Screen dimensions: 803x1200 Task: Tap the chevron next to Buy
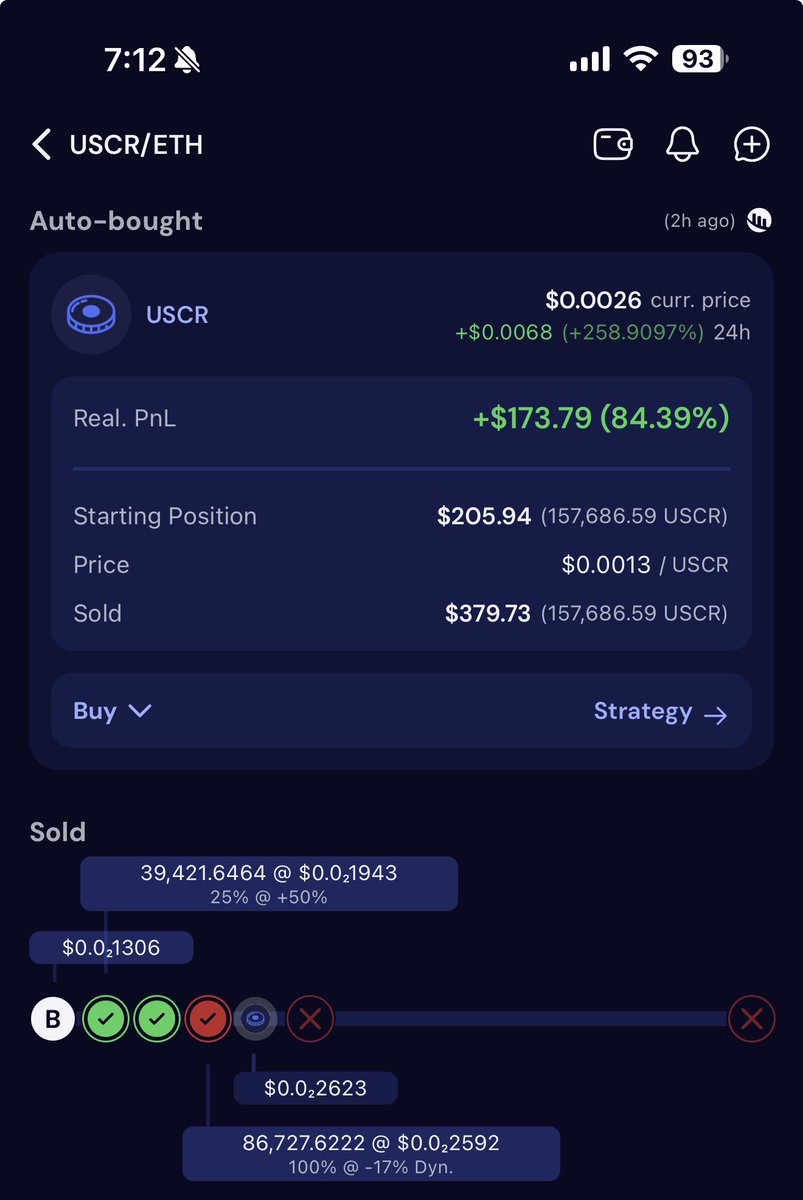[x=140, y=711]
